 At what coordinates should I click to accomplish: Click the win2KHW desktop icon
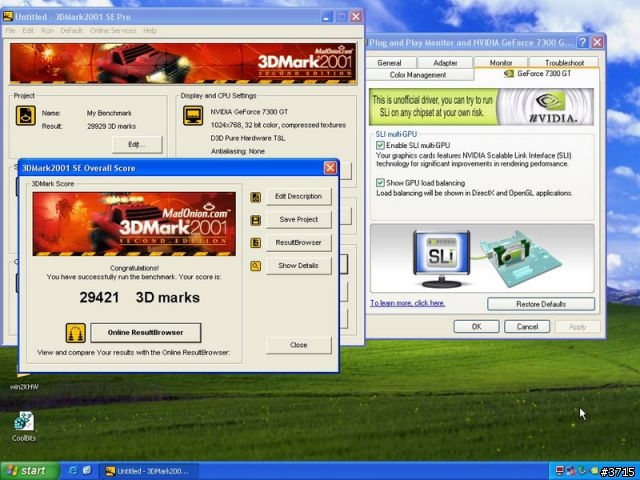pos(24,381)
